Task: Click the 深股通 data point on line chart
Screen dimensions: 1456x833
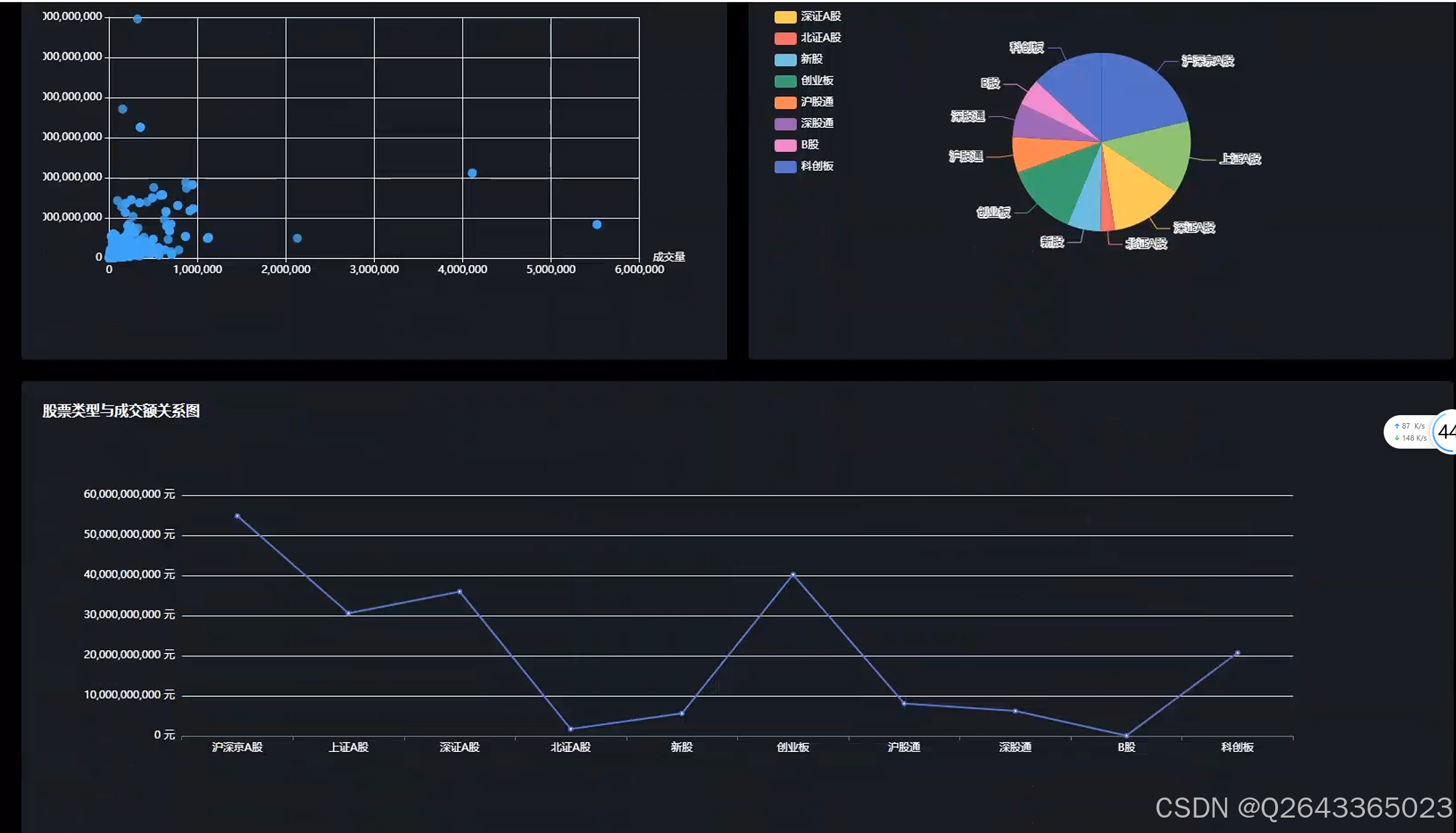Action: (x=1015, y=711)
